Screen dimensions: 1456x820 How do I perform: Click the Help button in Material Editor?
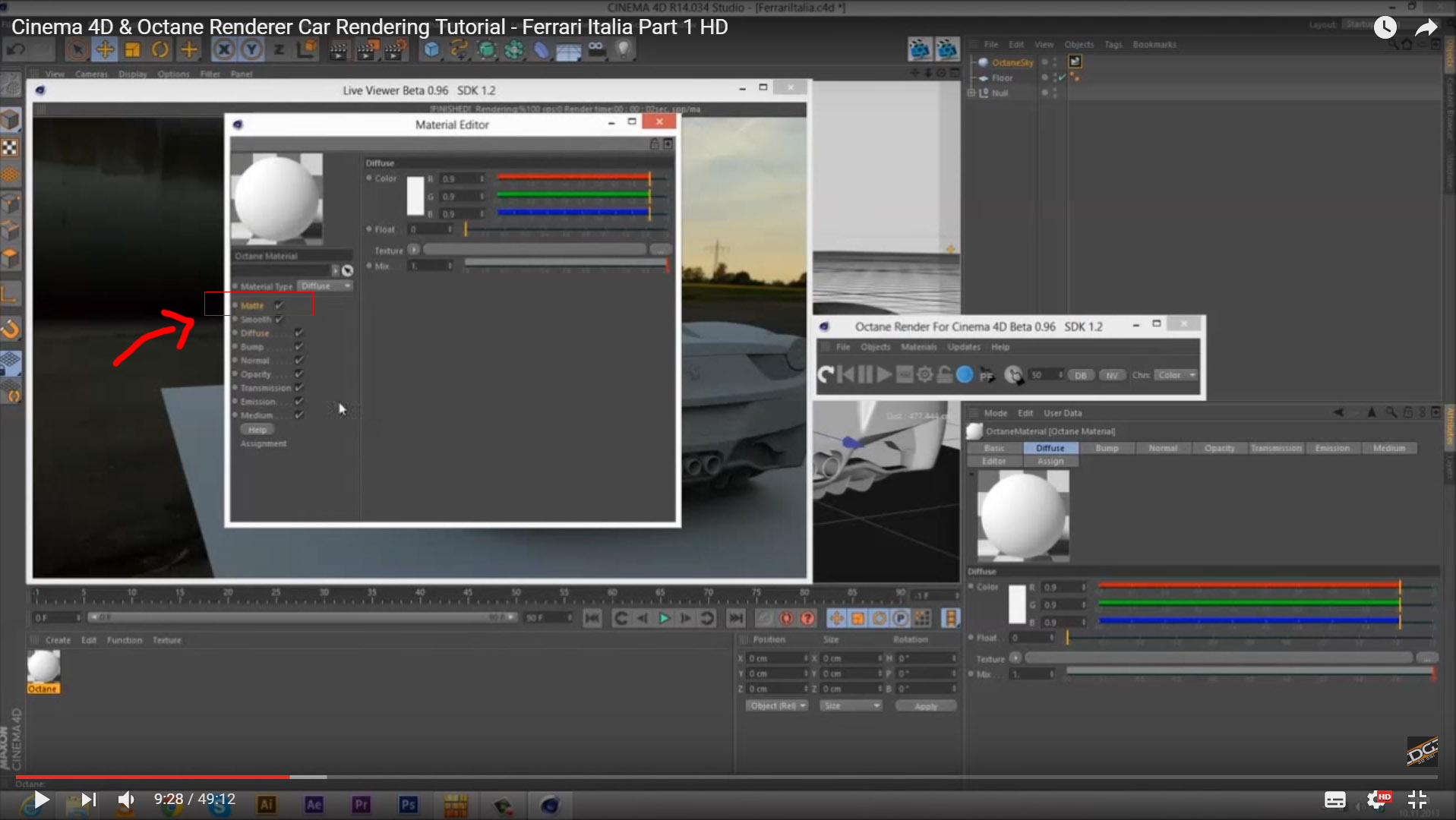257,430
